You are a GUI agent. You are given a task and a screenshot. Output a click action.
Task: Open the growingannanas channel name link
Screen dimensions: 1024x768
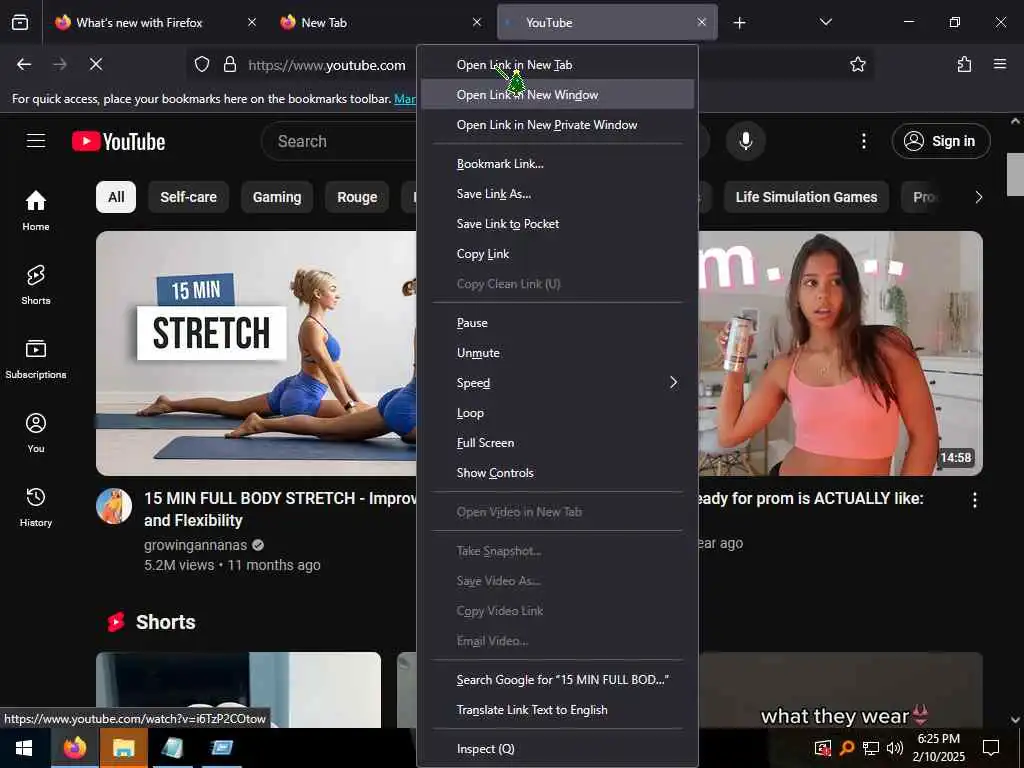pos(195,545)
